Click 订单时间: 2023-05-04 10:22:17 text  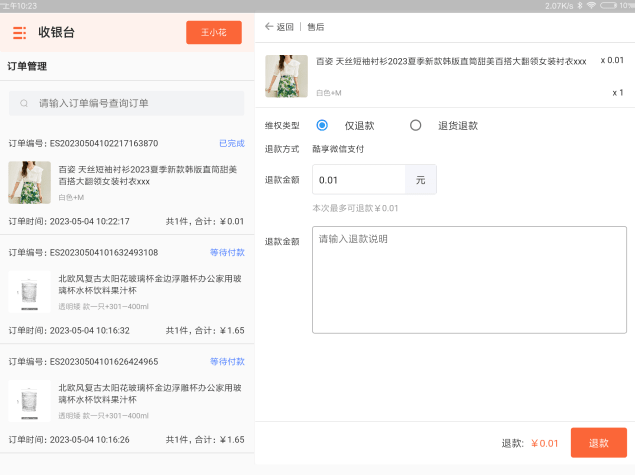tap(69, 222)
